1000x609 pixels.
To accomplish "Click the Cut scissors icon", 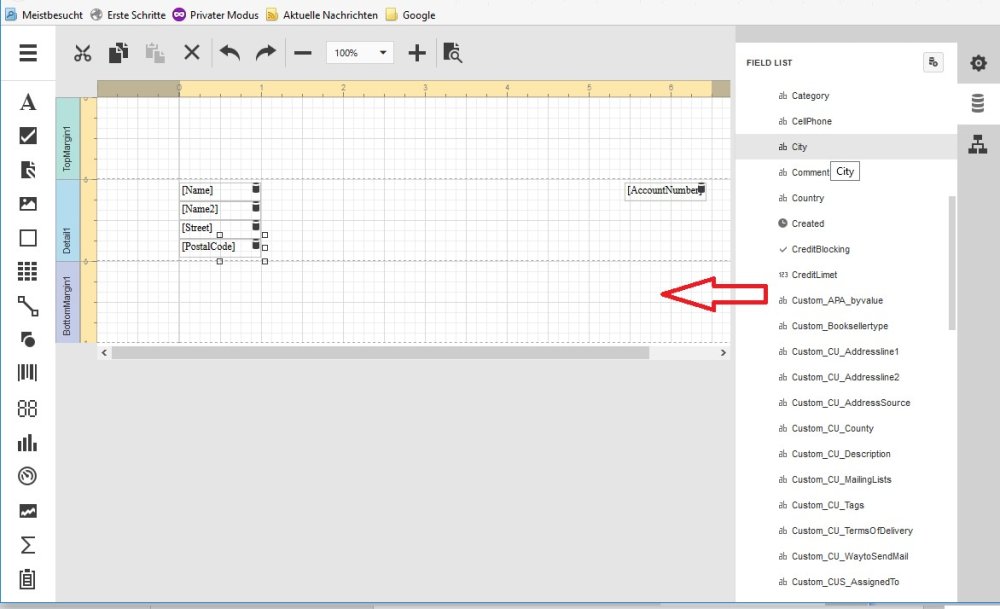I will tap(82, 53).
